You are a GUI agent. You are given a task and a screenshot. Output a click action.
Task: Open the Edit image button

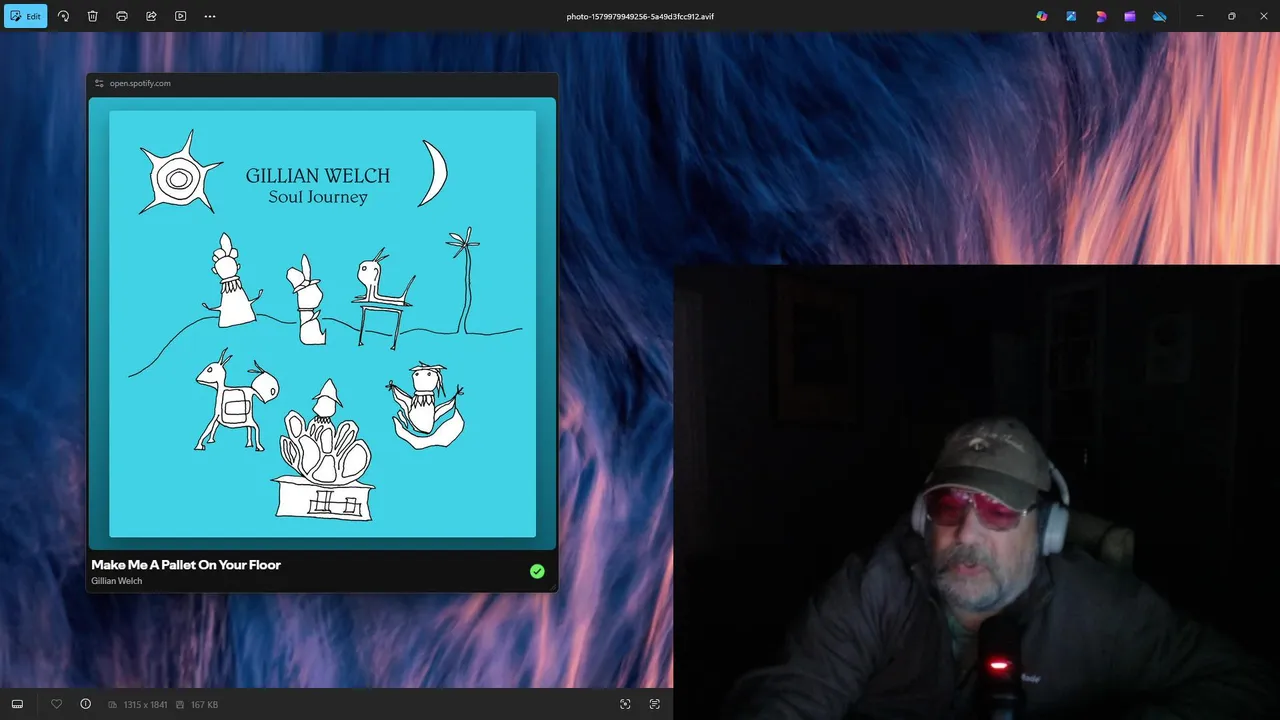(x=26, y=16)
